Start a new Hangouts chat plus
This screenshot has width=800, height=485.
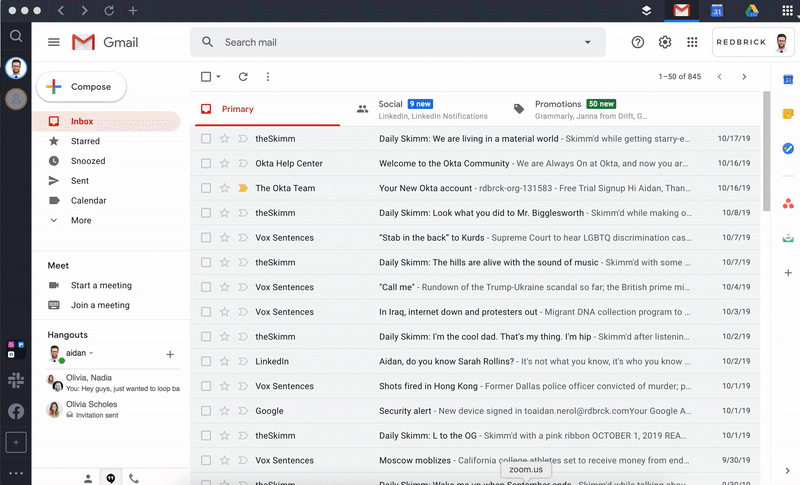click(x=170, y=354)
